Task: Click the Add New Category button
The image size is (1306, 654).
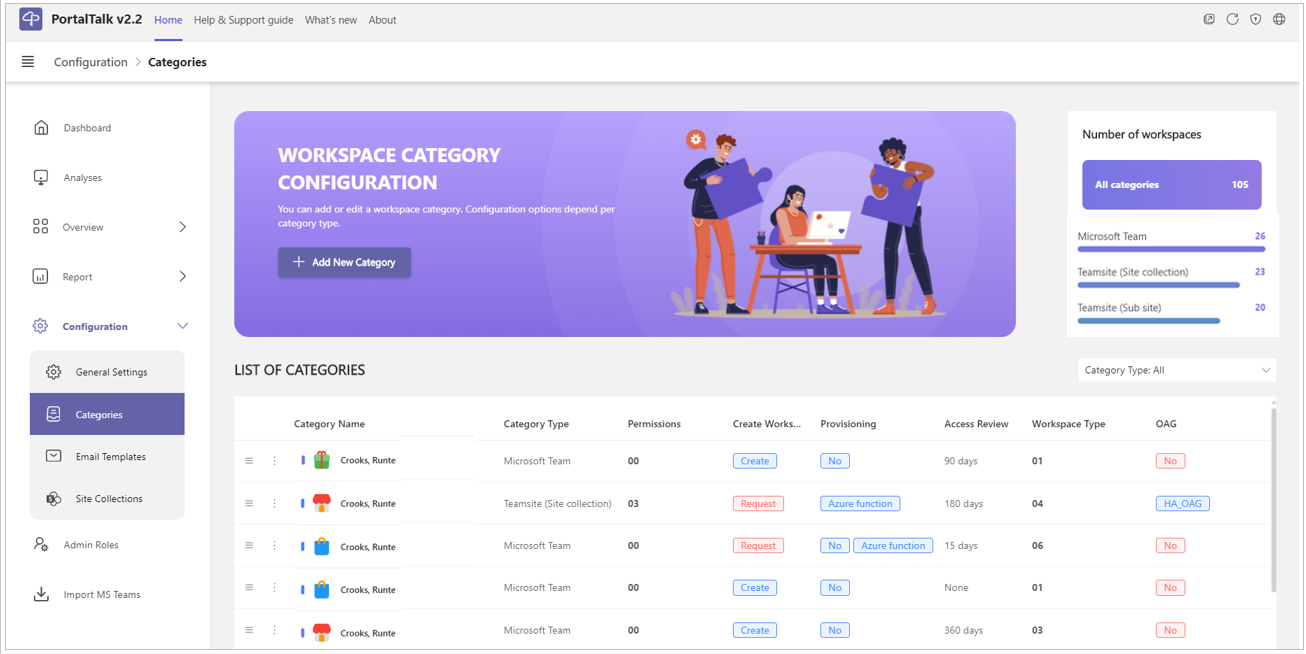Action: point(344,262)
